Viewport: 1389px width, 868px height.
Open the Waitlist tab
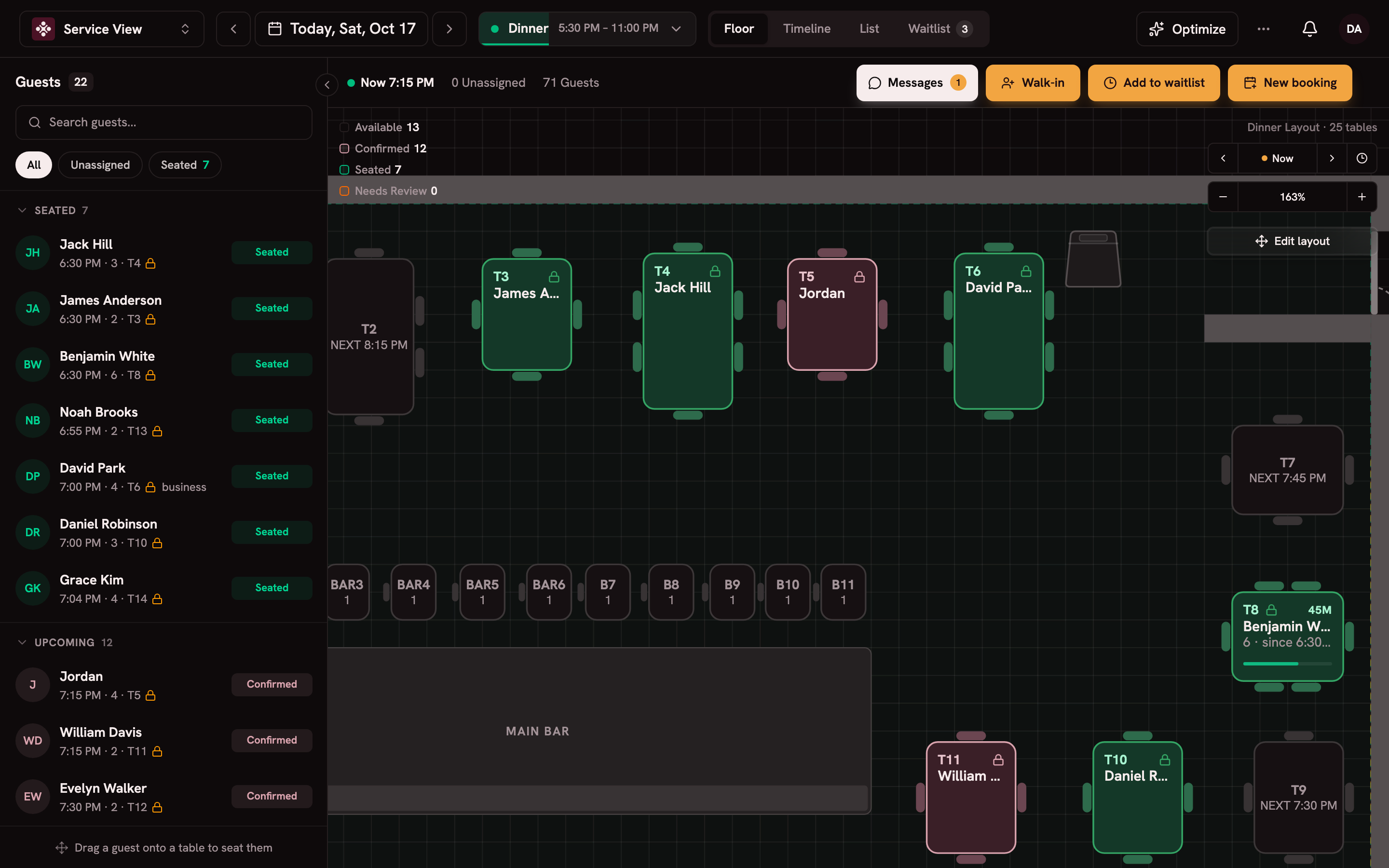point(940,29)
